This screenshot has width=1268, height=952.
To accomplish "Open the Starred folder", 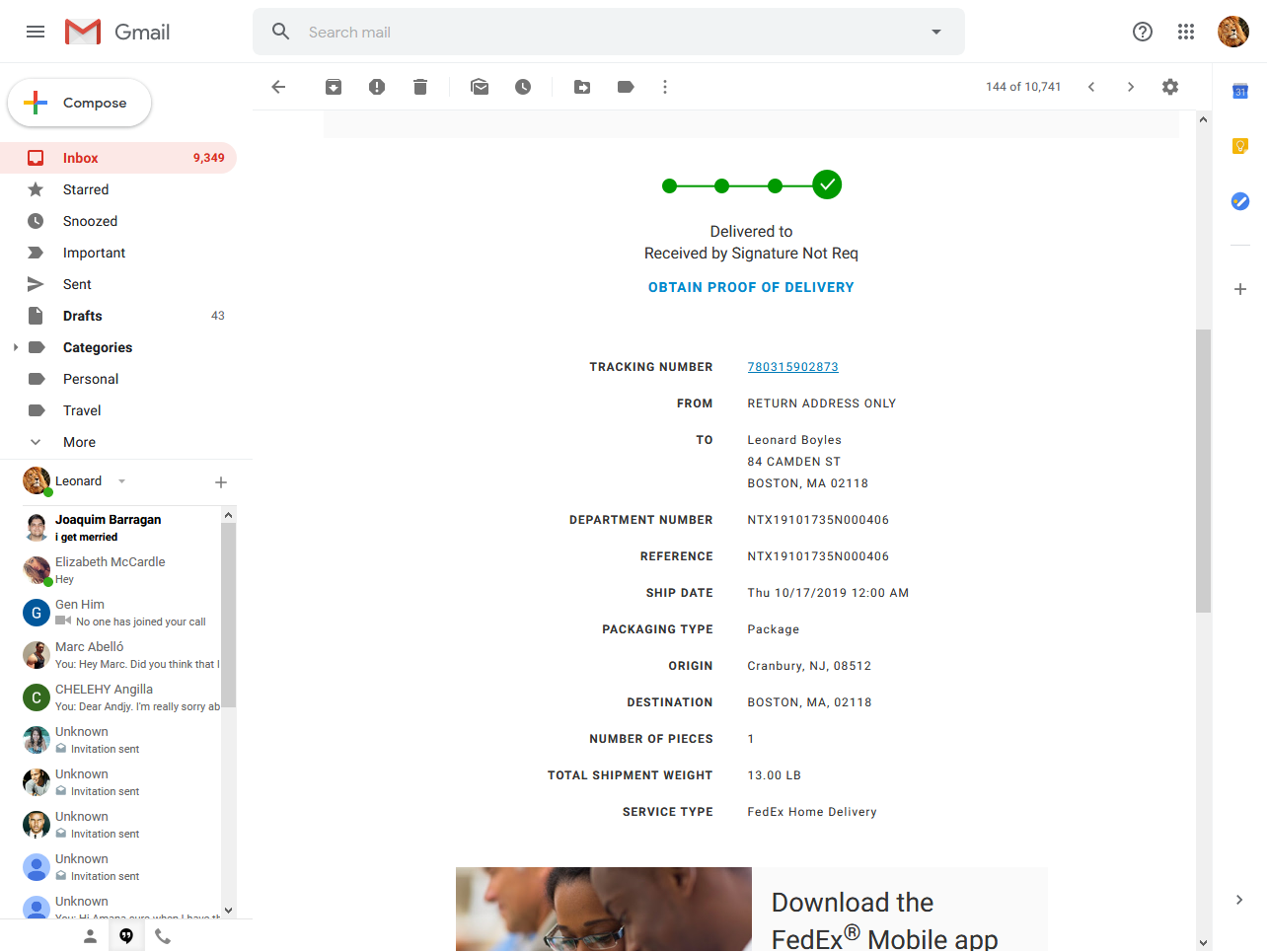I will point(86,189).
